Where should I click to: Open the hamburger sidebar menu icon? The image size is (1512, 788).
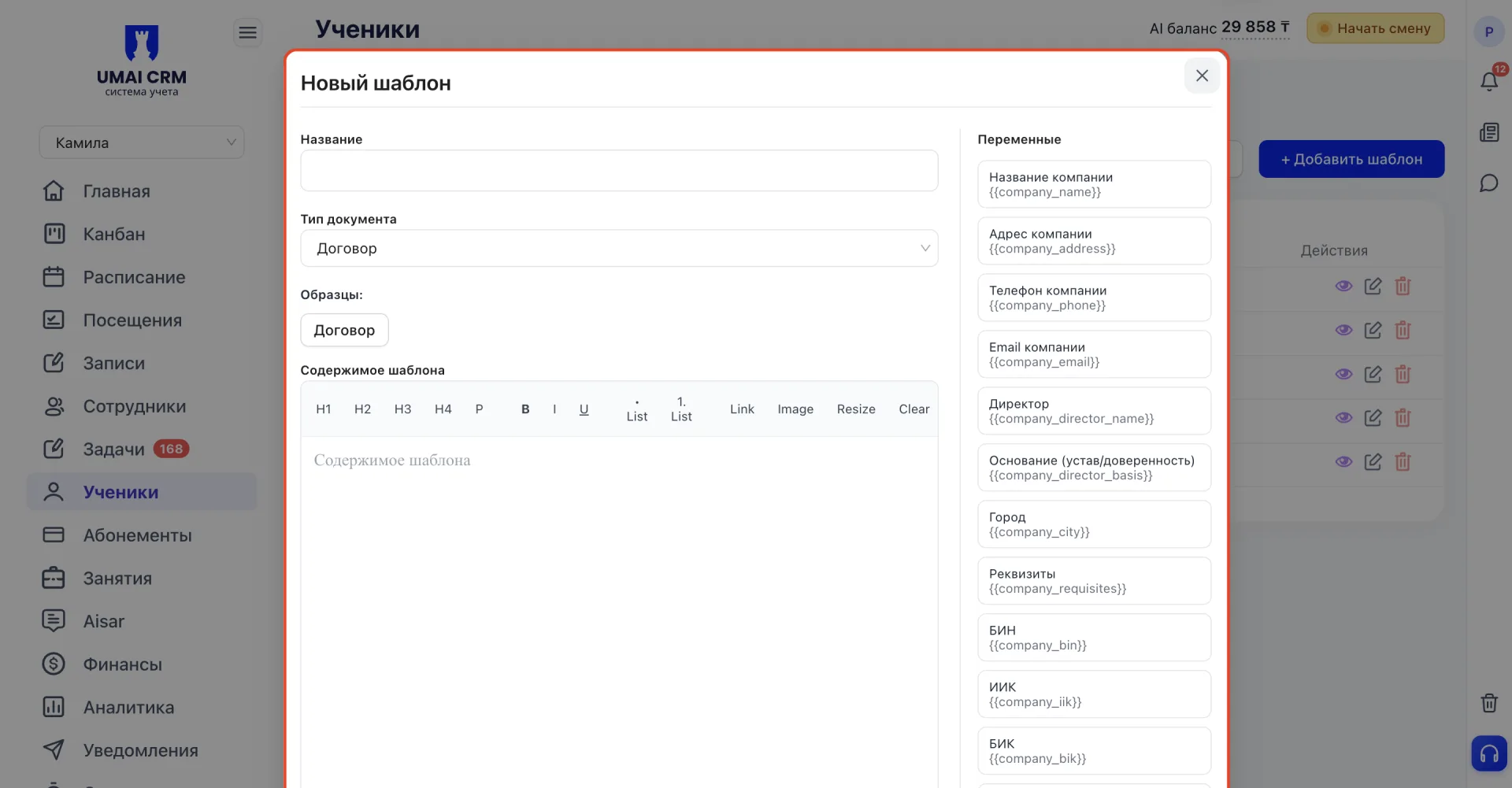(x=247, y=32)
